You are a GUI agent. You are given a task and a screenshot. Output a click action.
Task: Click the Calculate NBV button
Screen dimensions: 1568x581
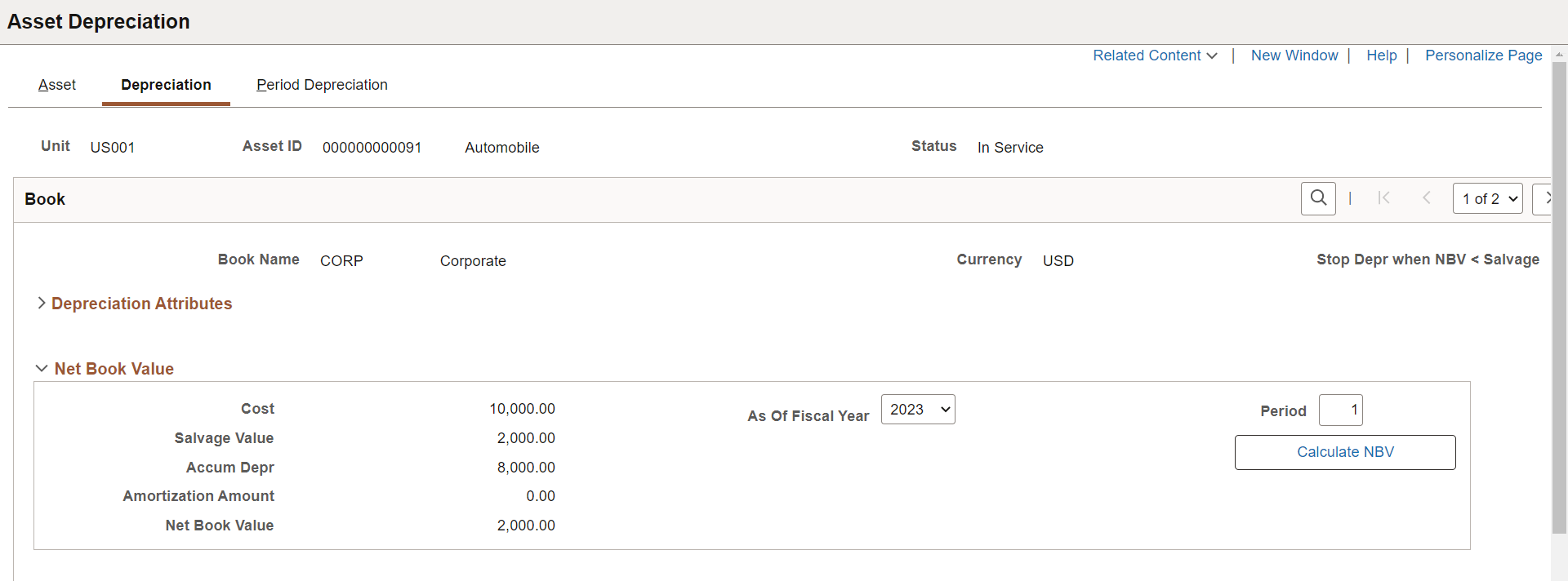pyautogui.click(x=1345, y=452)
